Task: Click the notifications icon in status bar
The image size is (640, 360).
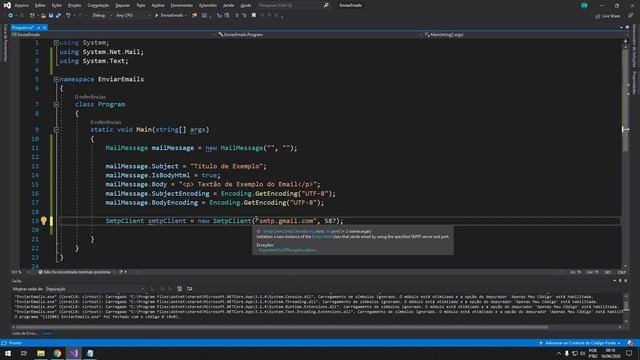Action: [x=631, y=343]
